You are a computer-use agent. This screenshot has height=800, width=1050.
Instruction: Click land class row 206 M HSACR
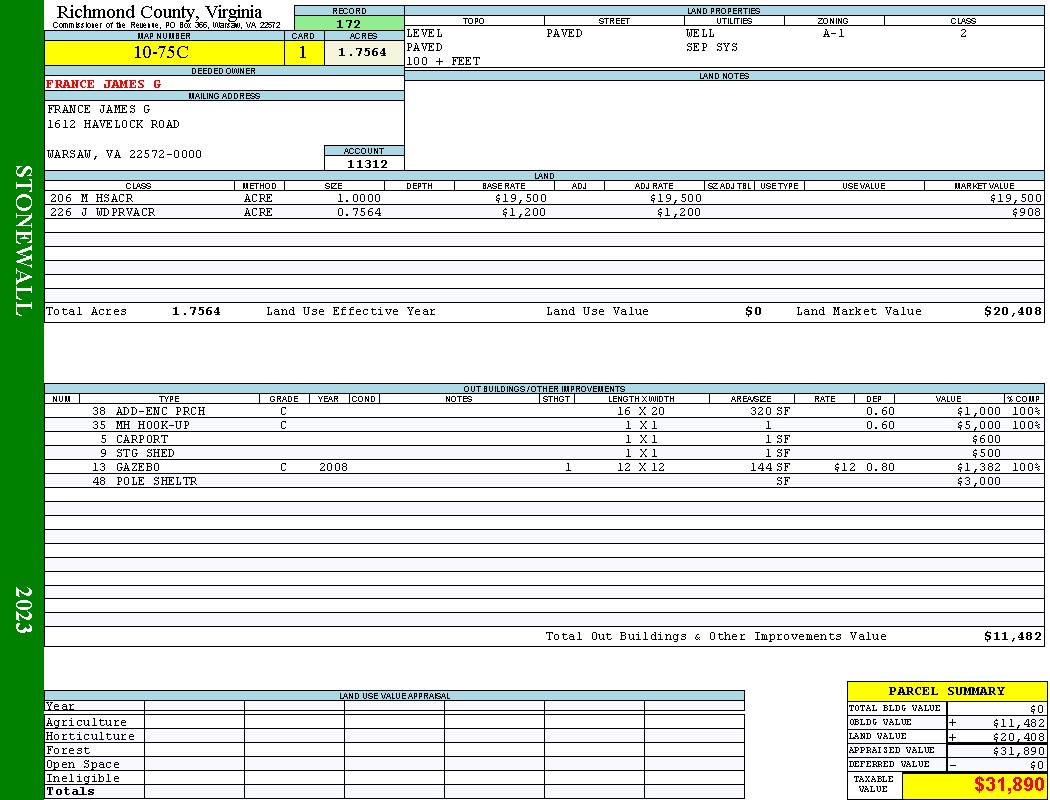544,198
